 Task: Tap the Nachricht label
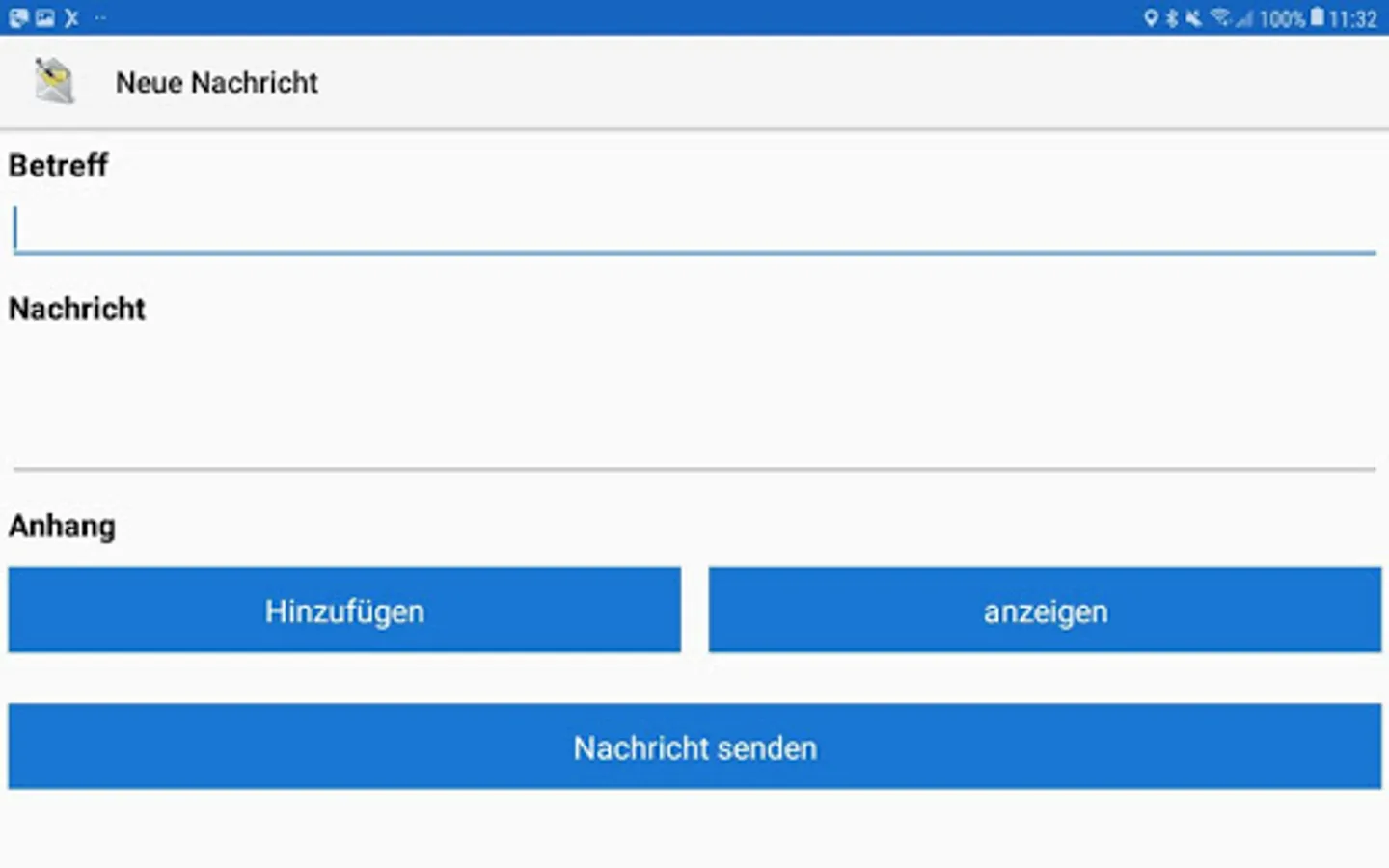point(77,309)
